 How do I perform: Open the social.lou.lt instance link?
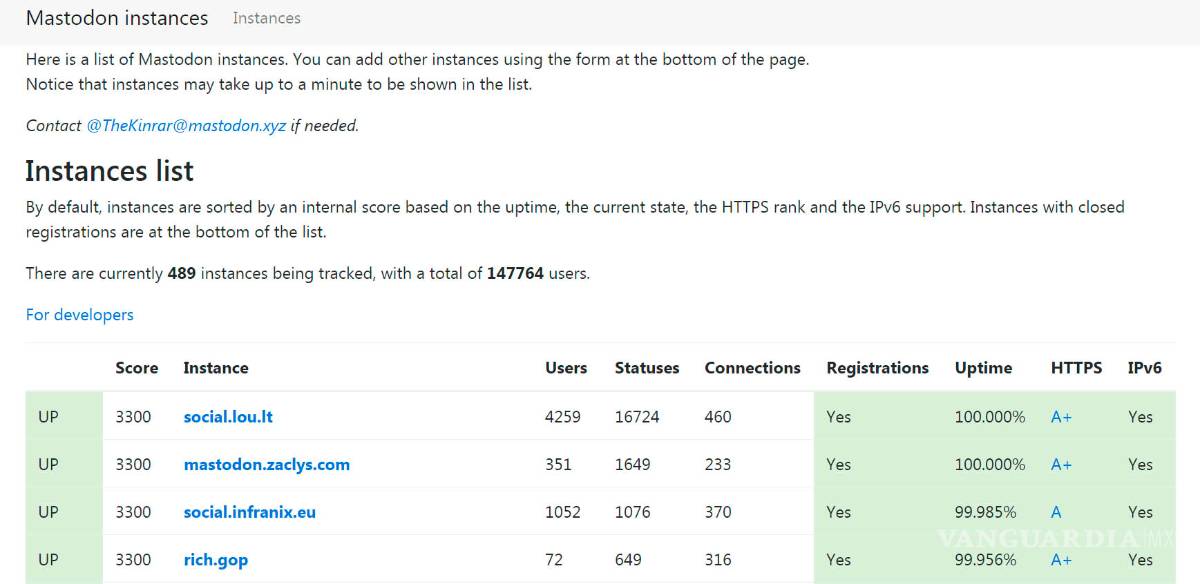pos(227,416)
